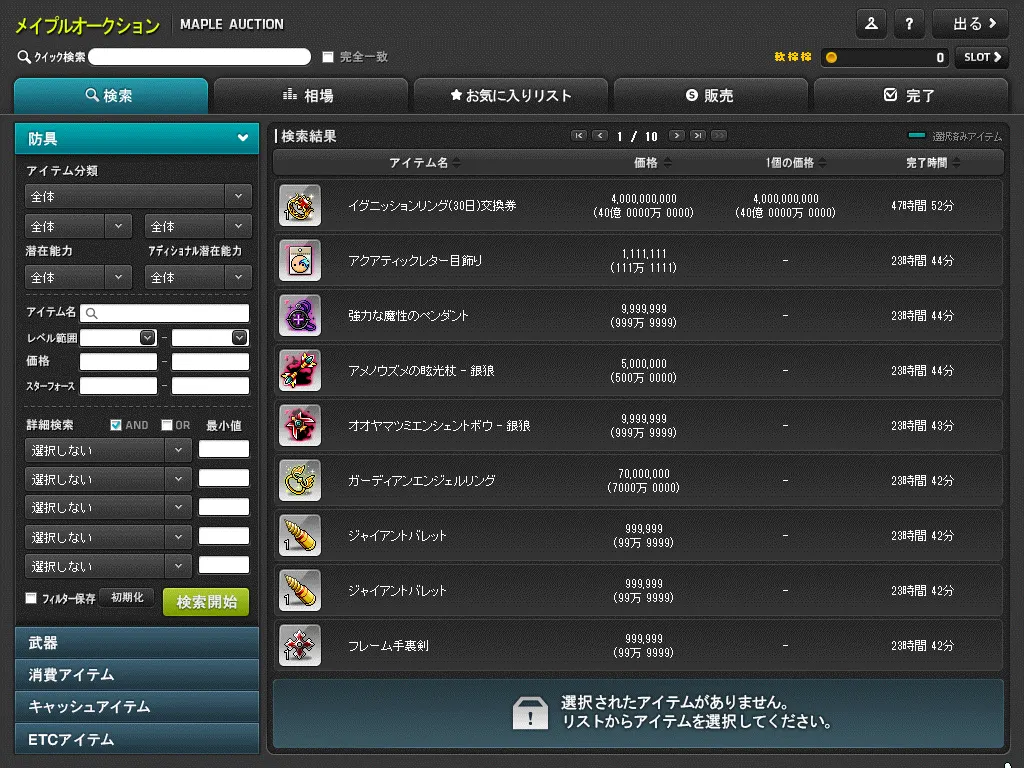Check the フィルター保存 checkbox
Screen dimensions: 1024x768
click(31, 598)
